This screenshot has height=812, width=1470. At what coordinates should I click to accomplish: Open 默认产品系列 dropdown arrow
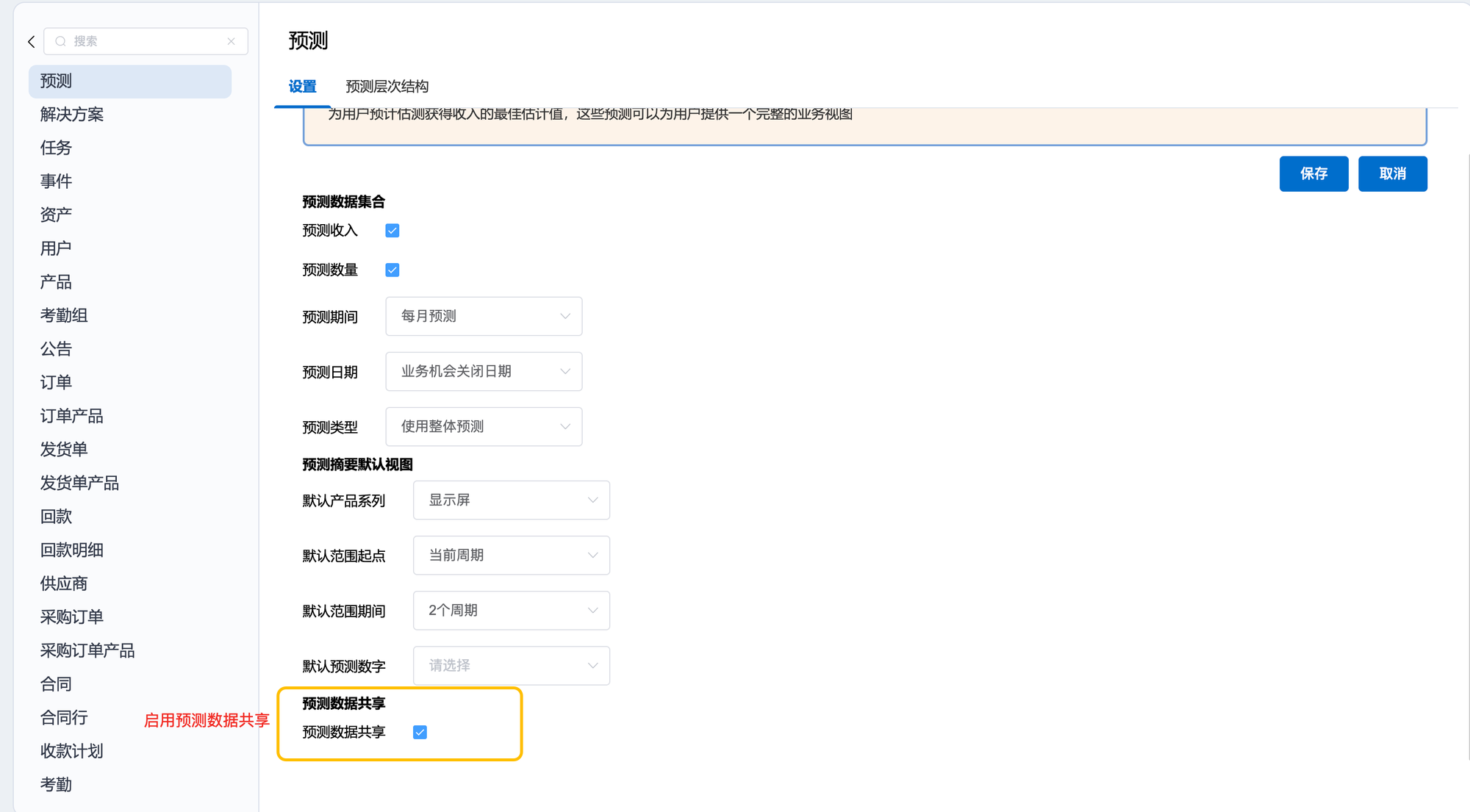click(592, 500)
